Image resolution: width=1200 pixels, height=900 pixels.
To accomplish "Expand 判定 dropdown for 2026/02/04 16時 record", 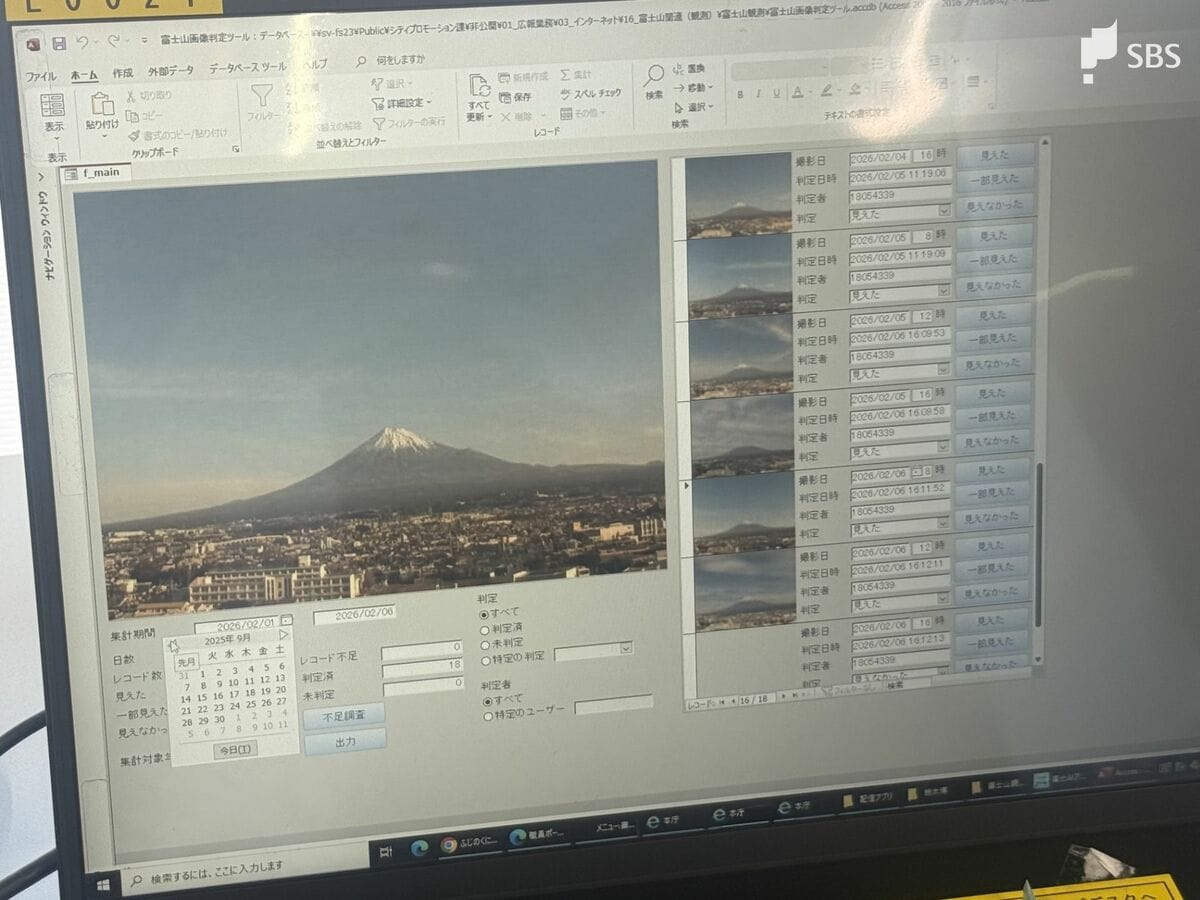I will (x=943, y=211).
